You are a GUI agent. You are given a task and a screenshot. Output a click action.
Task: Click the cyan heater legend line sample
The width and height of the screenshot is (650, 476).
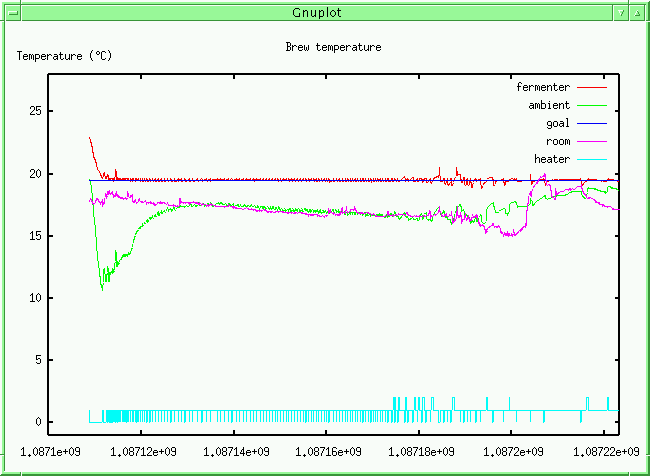592,160
